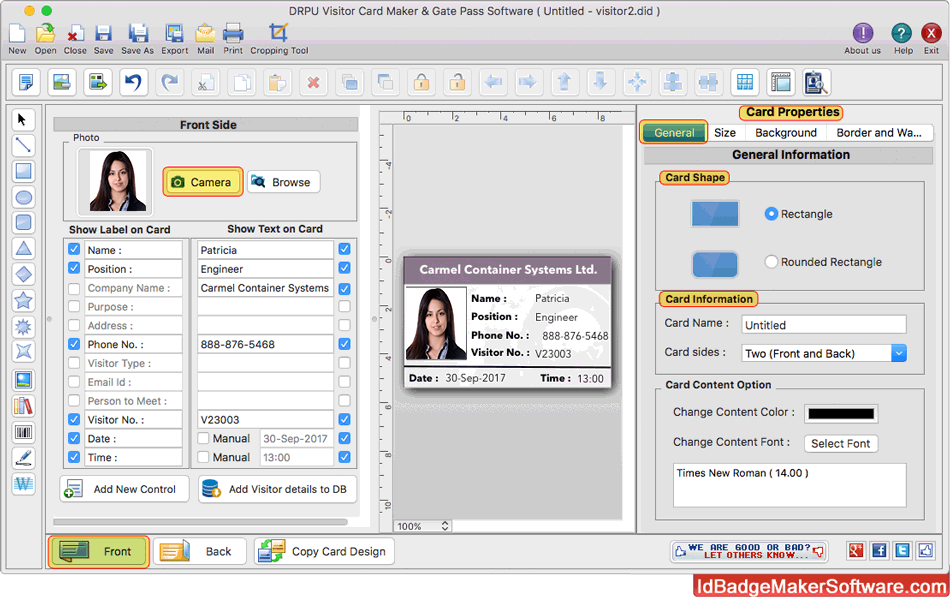Select the Signature pen tool
Image resolution: width=950 pixels, height=597 pixels.
[23, 458]
